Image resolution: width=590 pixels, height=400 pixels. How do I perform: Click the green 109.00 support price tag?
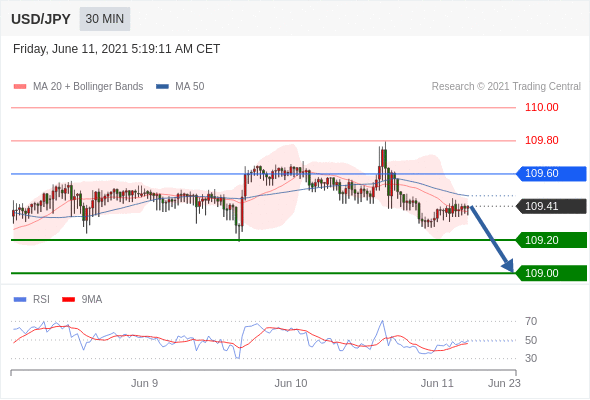coord(551,273)
